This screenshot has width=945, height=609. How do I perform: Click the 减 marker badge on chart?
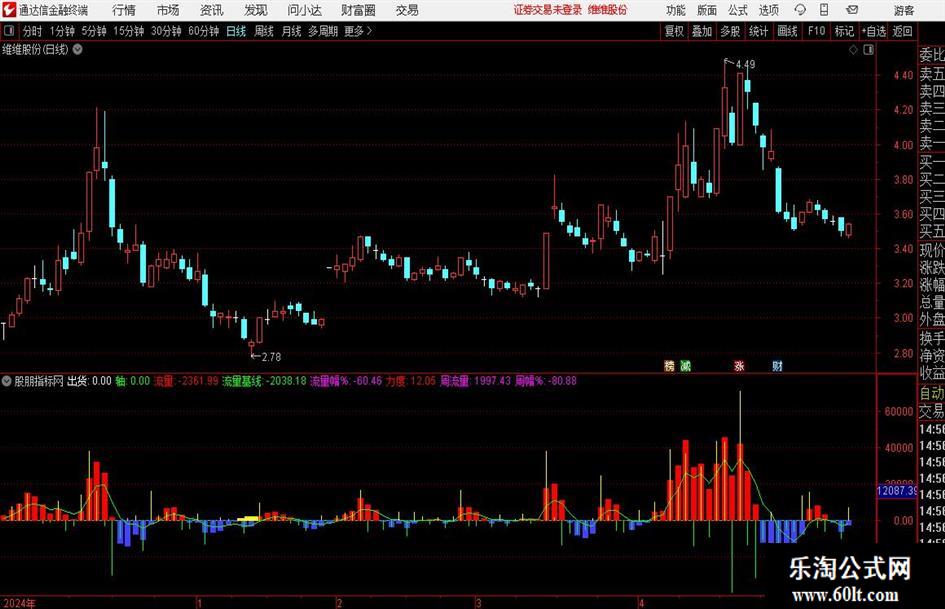(x=686, y=366)
